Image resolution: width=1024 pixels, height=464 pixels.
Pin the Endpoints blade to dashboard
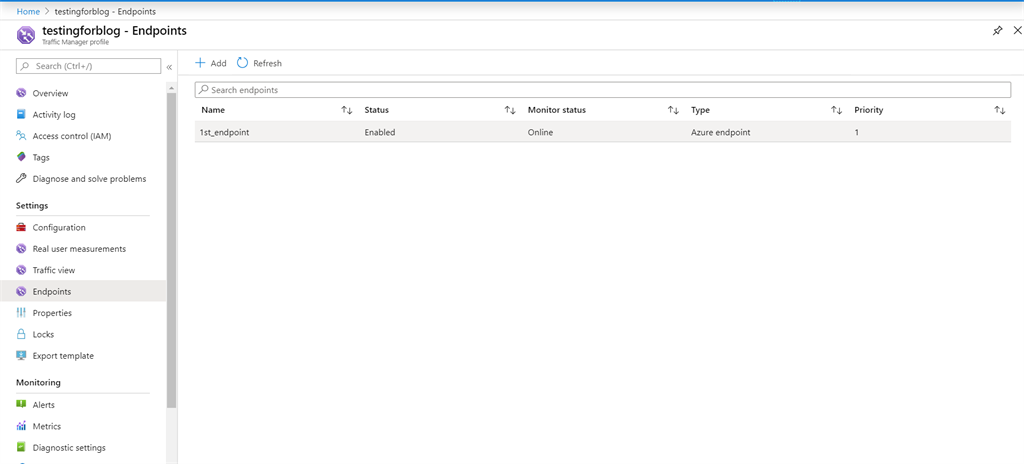tap(997, 31)
